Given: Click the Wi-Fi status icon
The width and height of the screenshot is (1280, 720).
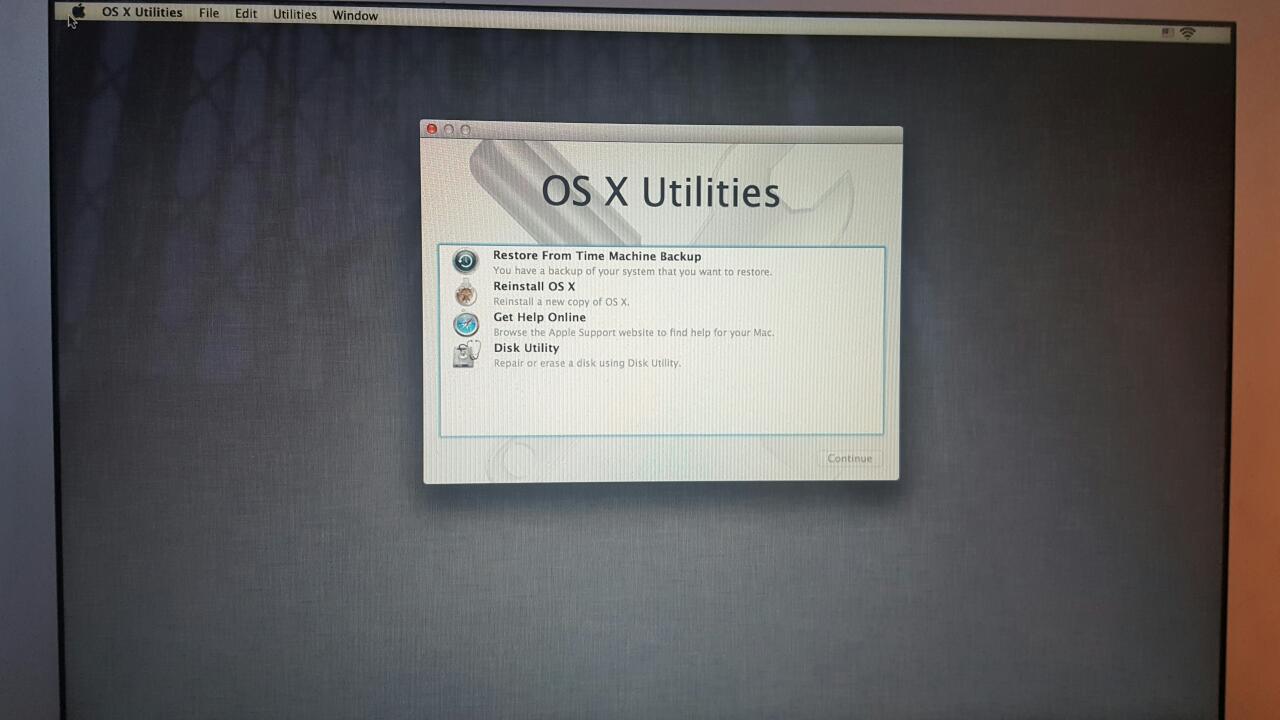Looking at the screenshot, I should pos(1188,33).
